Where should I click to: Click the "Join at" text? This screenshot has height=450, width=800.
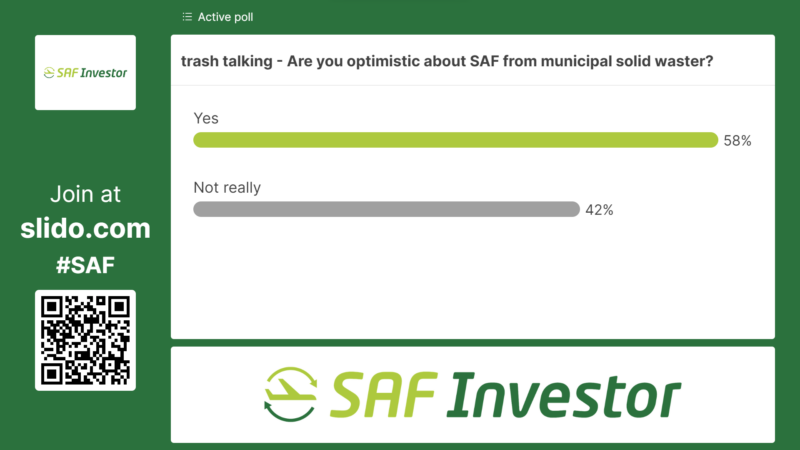[x=85, y=194]
